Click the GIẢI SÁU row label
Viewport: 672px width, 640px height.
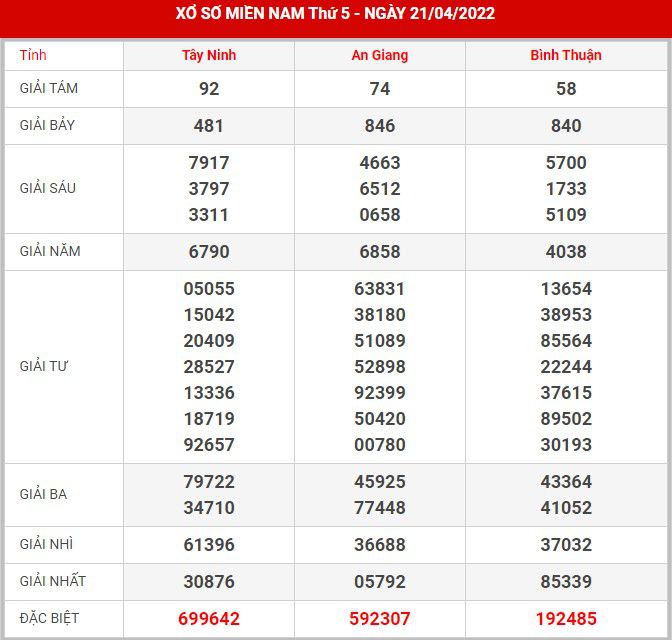point(48,188)
